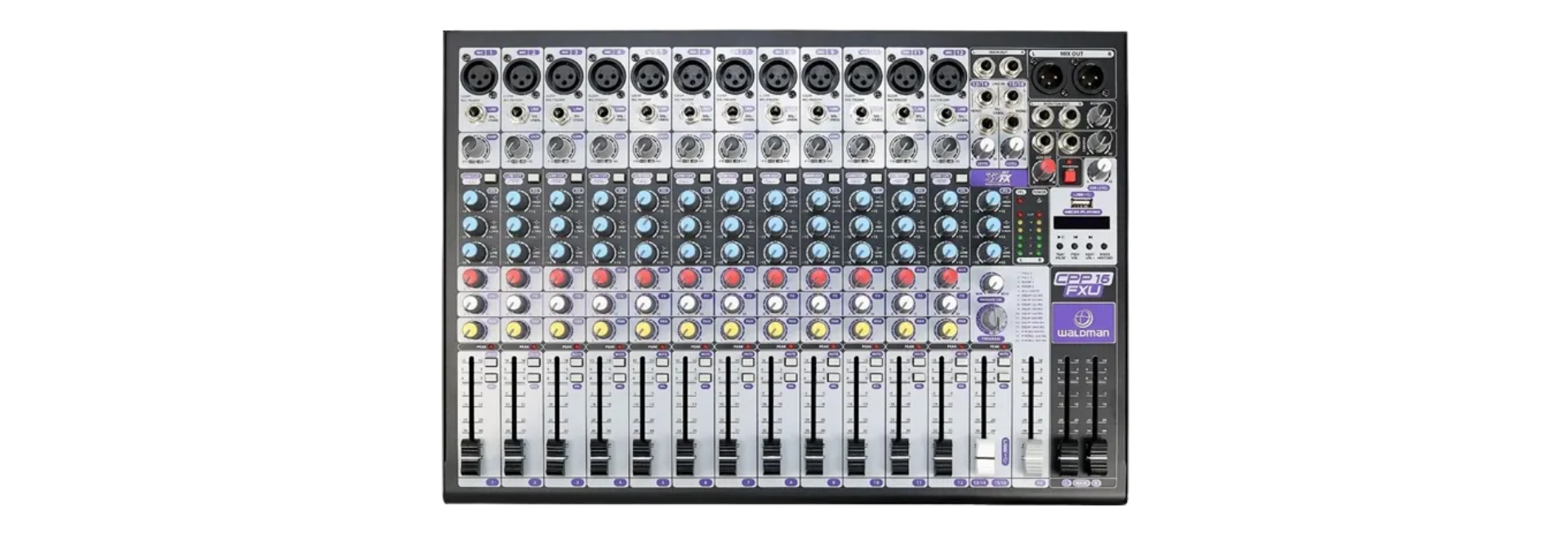Click the media player LCD display

click(1081, 223)
